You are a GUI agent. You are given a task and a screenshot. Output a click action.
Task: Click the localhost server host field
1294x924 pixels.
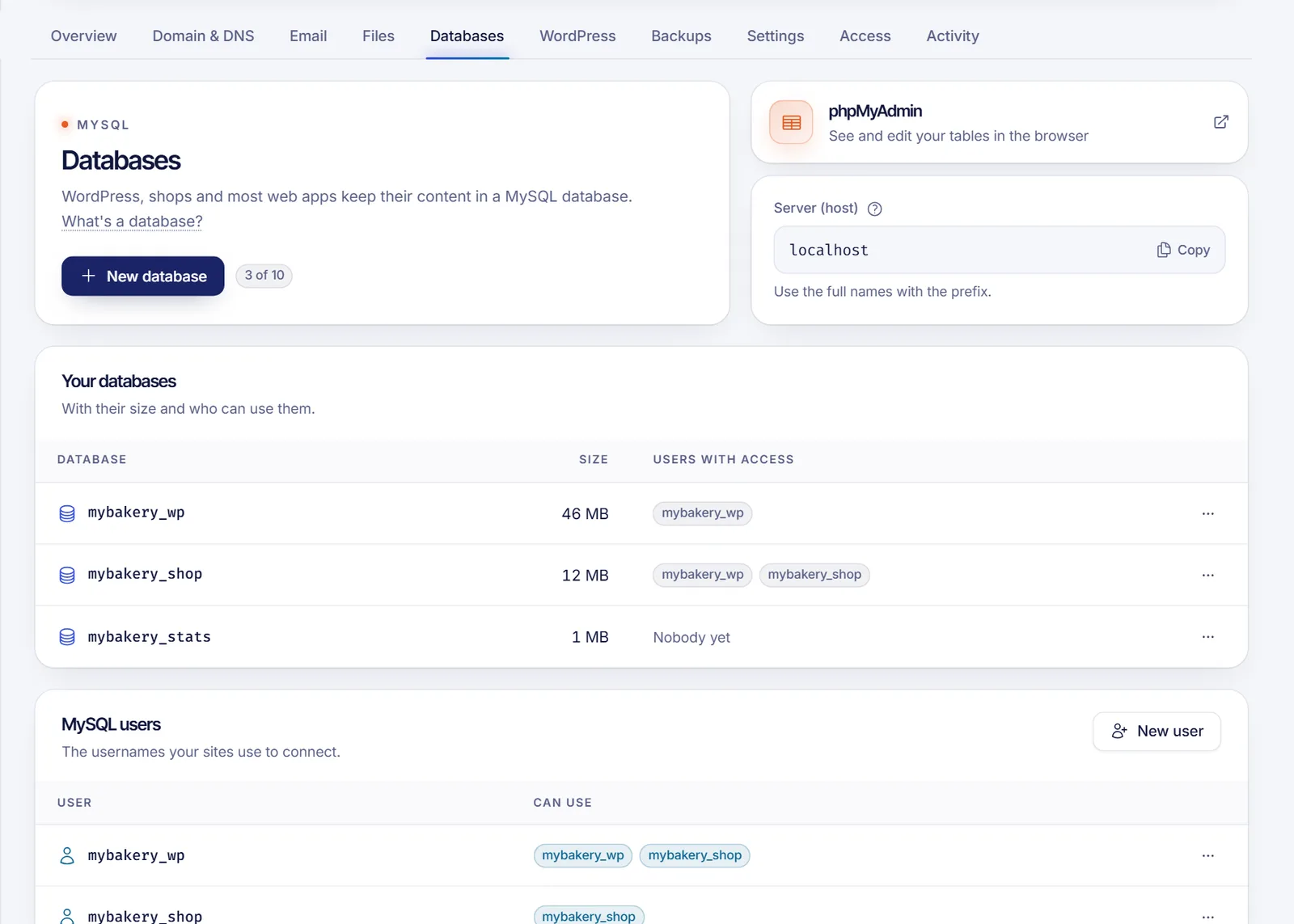coord(999,250)
